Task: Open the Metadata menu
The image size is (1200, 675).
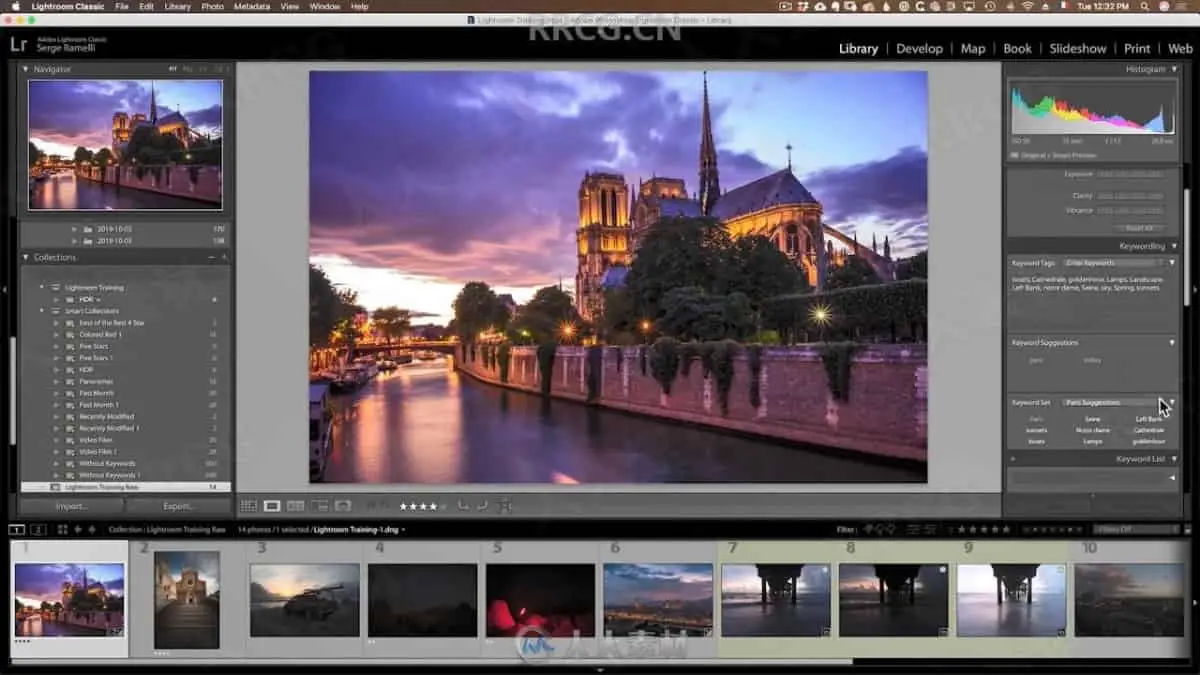Action: tap(252, 6)
